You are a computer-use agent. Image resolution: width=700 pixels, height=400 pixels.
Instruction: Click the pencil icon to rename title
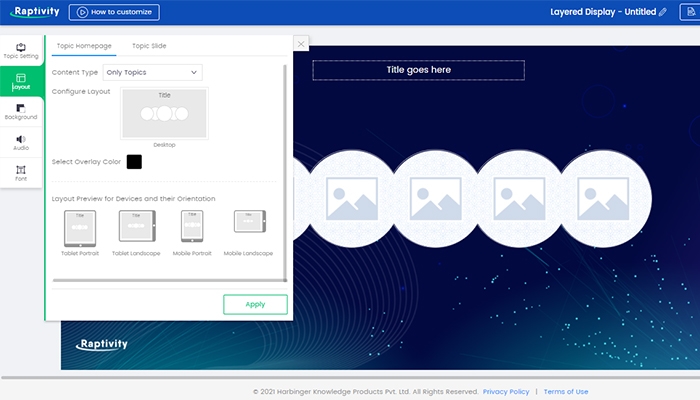point(662,12)
